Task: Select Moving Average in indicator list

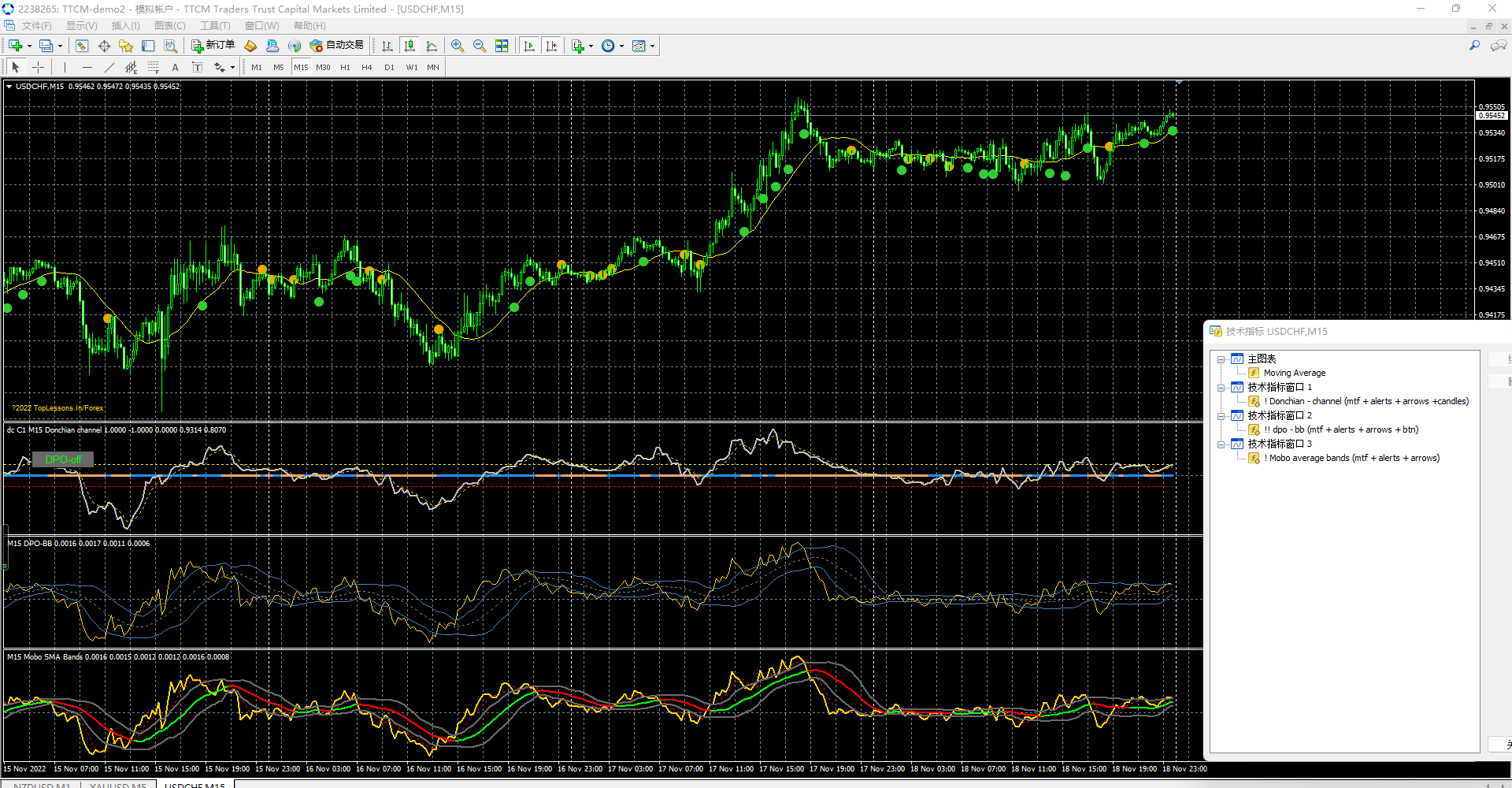Action: [x=1294, y=373]
